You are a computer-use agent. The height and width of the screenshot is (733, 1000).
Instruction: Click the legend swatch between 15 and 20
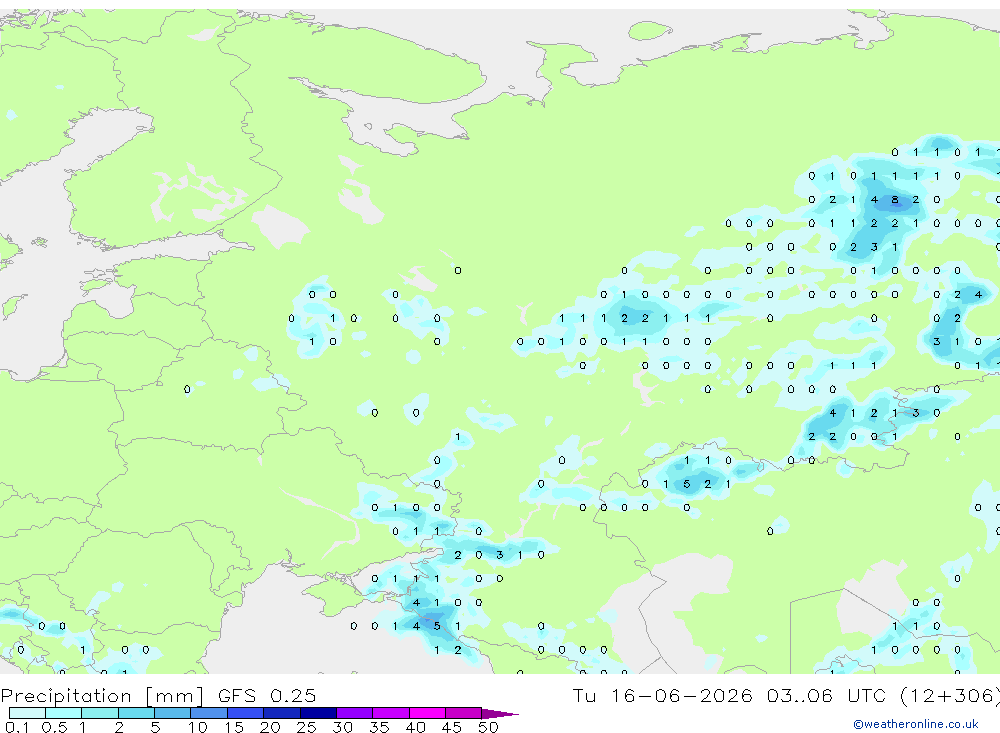246,713
